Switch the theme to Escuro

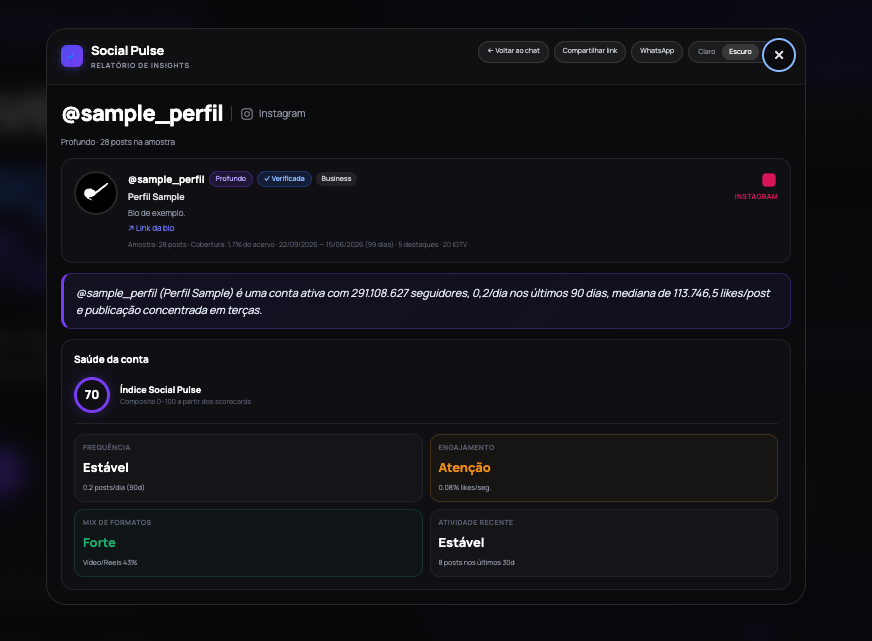click(740, 52)
